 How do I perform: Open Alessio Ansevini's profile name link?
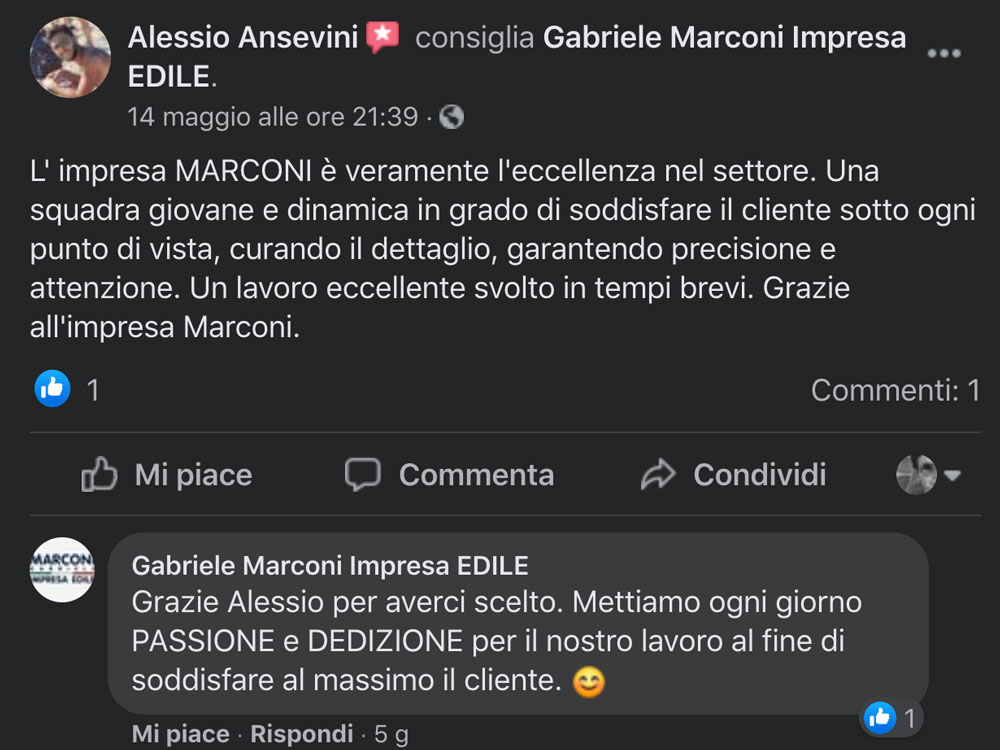tap(243, 38)
